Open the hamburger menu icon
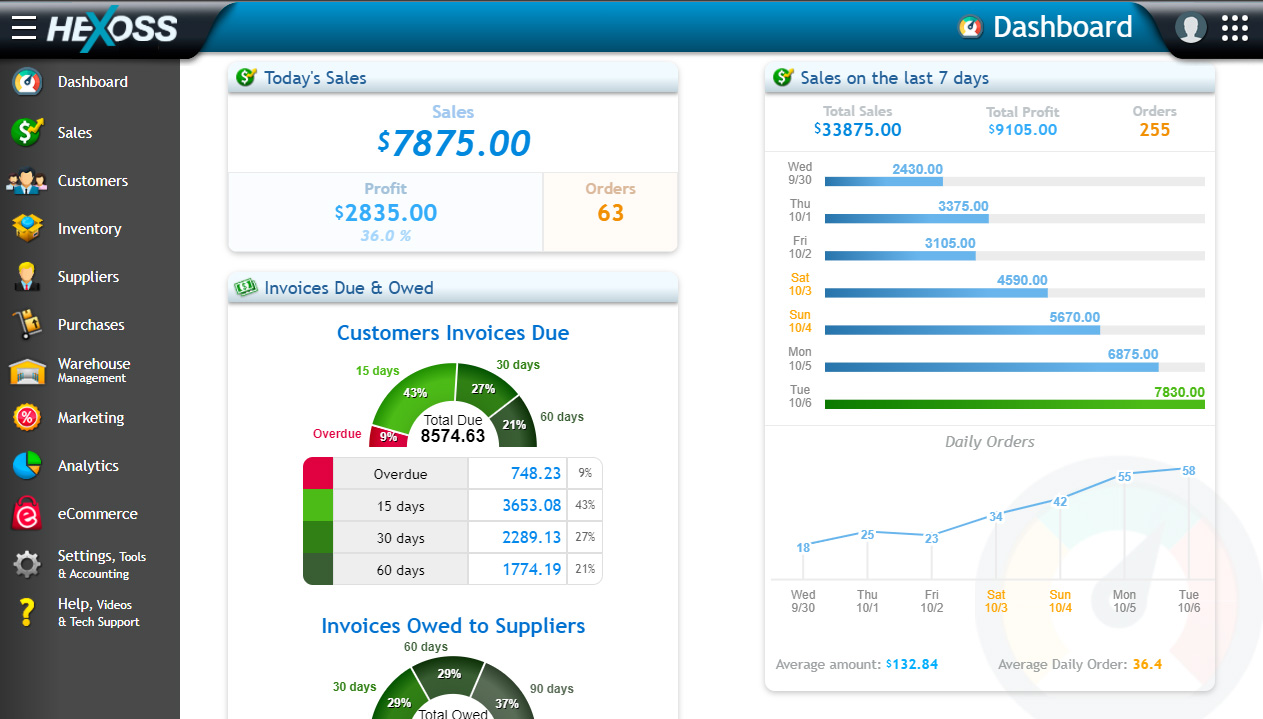Image resolution: width=1263 pixels, height=719 pixels. 24,28
